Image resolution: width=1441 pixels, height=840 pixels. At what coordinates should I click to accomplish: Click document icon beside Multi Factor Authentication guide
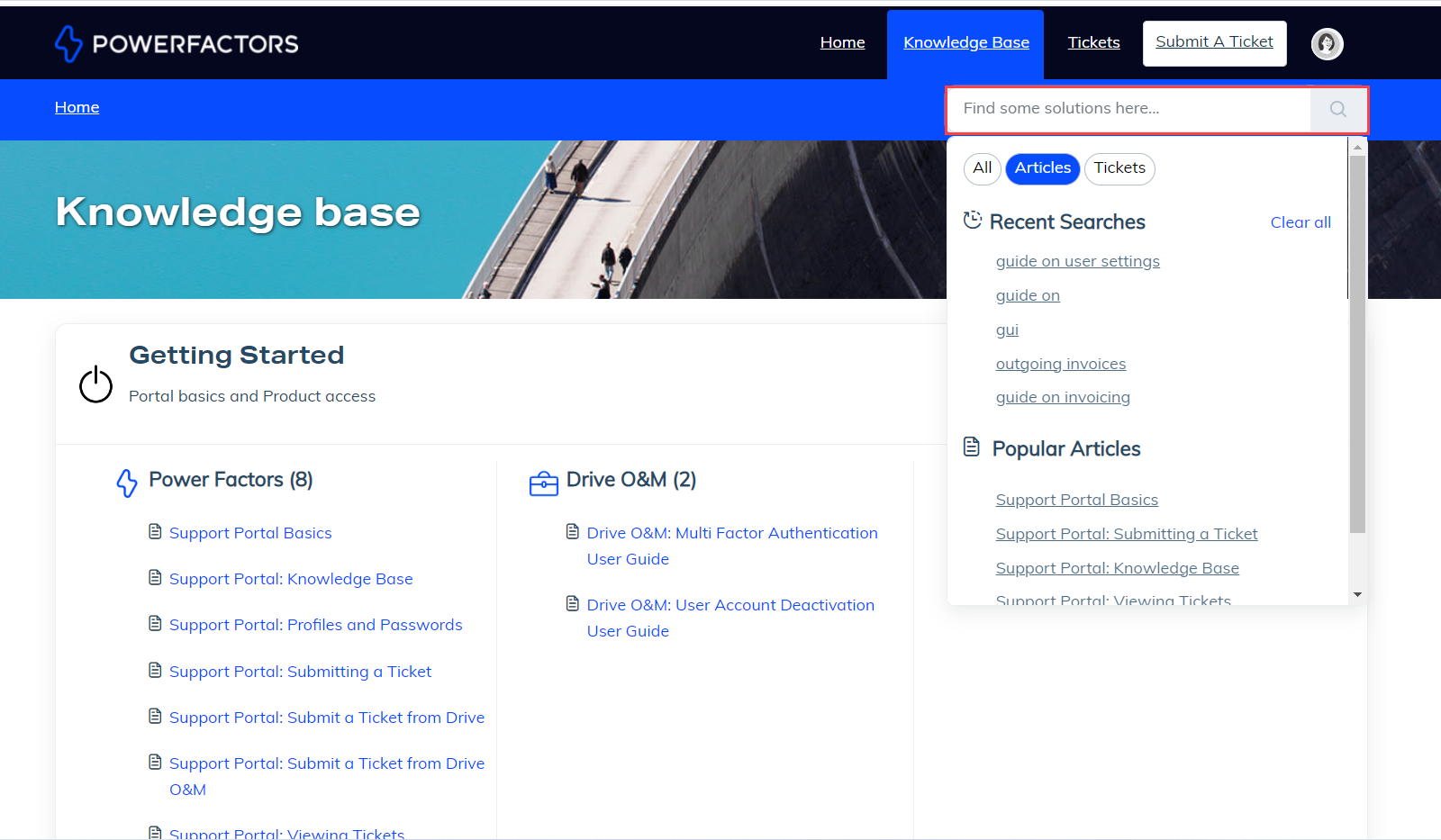[x=572, y=531]
